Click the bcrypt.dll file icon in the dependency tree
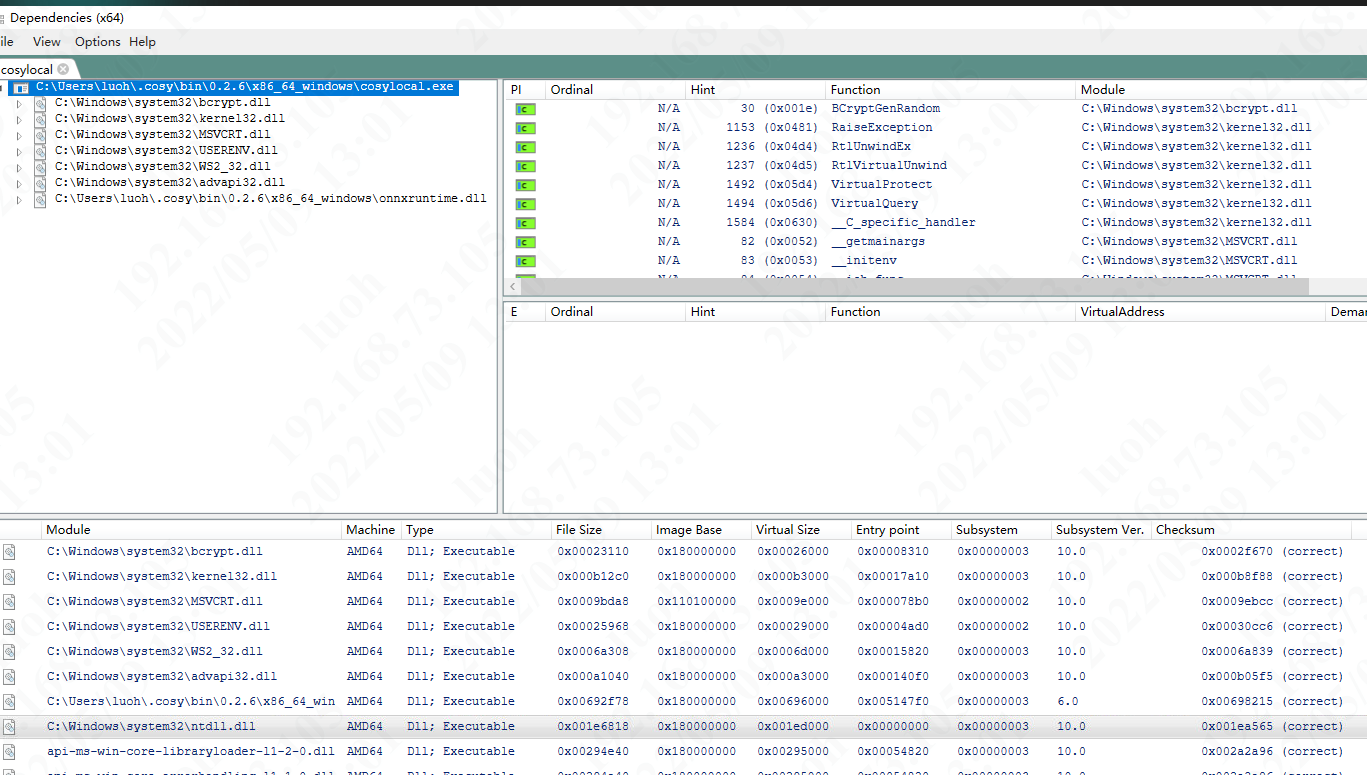This screenshot has height=775, width=1367. tap(40, 103)
